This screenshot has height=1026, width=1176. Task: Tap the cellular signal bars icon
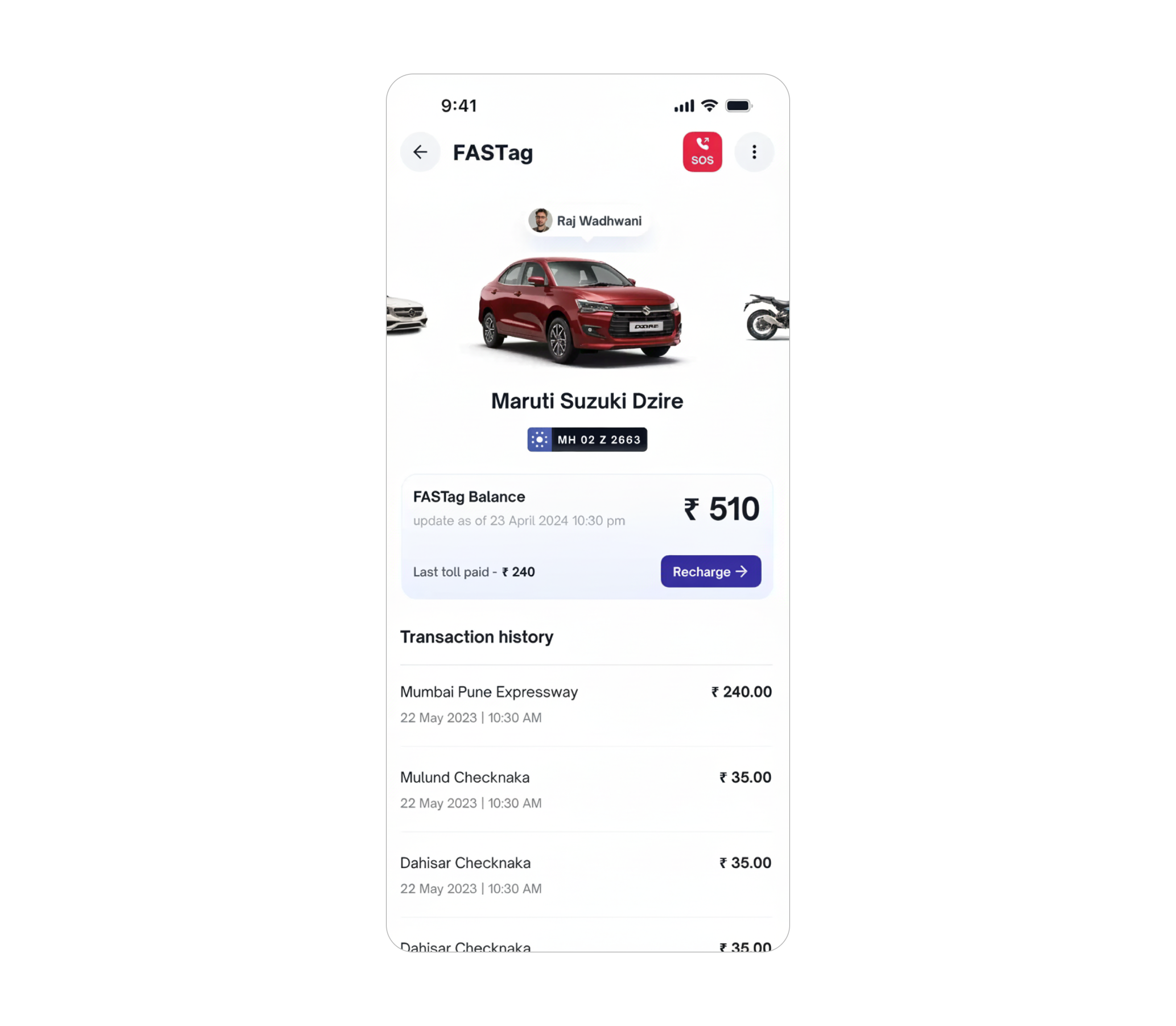point(684,106)
